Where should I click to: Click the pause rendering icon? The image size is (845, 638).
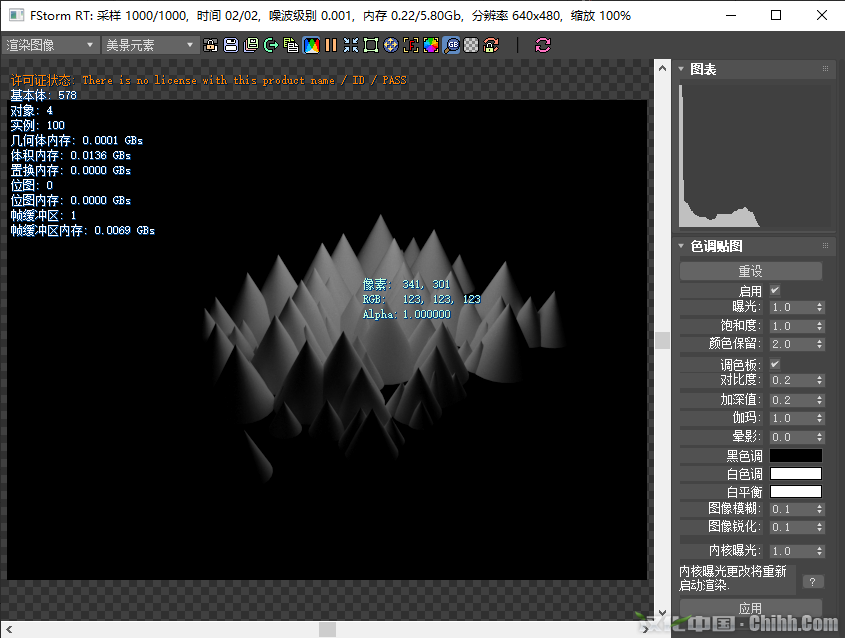pos(331,45)
